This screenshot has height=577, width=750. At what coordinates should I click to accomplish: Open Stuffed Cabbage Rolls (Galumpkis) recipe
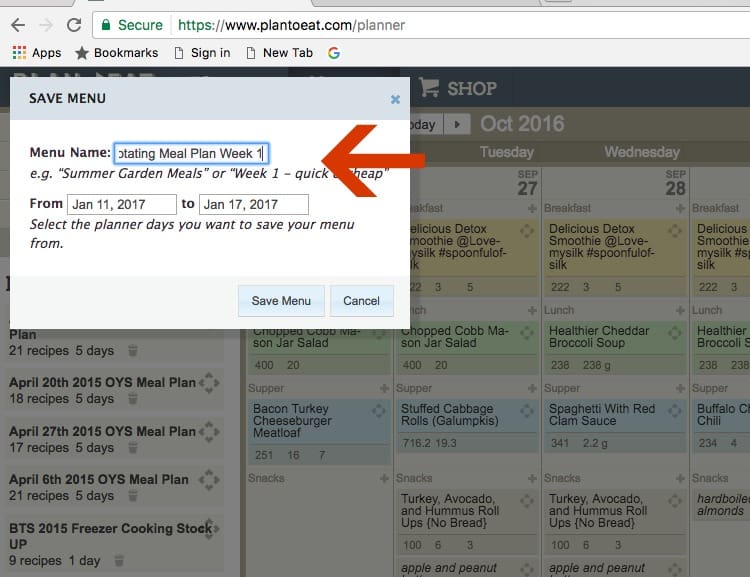[x=450, y=415]
